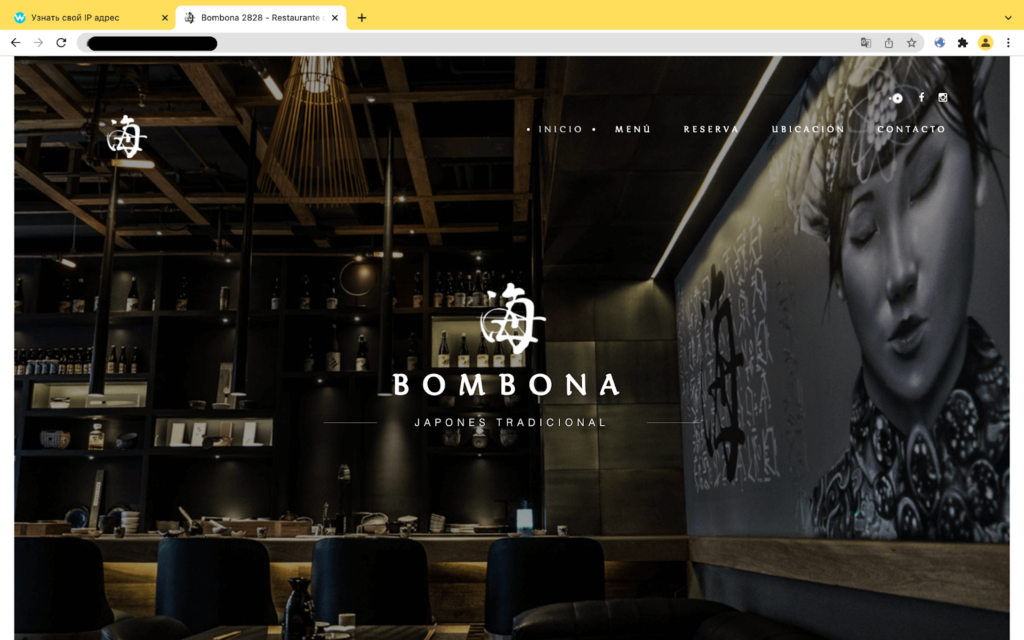Open the restaurant's Facebook page icon
Screen dimensions: 1024x640
point(921,97)
